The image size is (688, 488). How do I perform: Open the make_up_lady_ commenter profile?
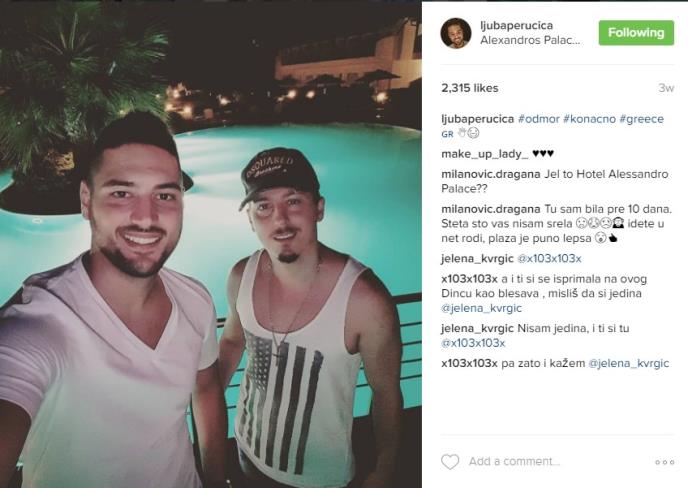click(x=485, y=154)
